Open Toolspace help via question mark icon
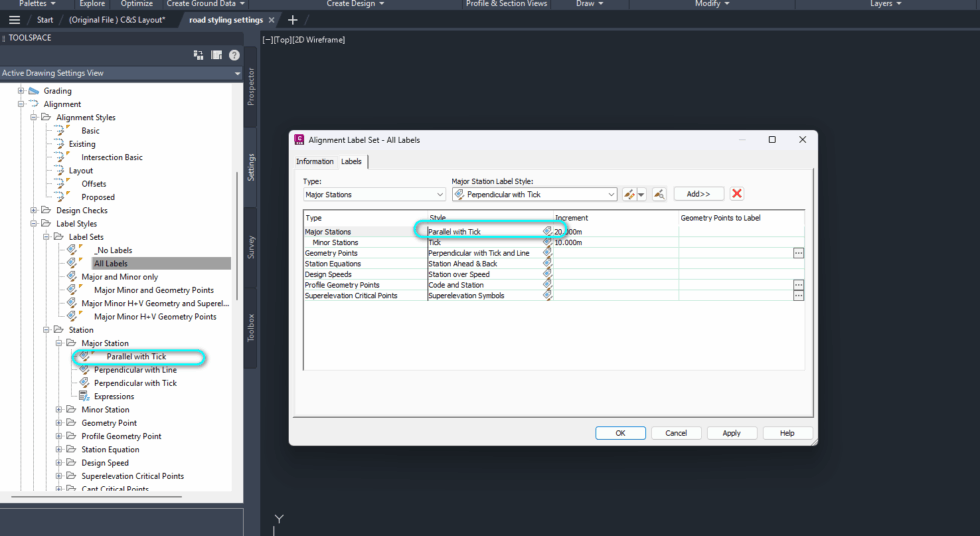The width and height of the screenshot is (980, 536). tap(234, 55)
